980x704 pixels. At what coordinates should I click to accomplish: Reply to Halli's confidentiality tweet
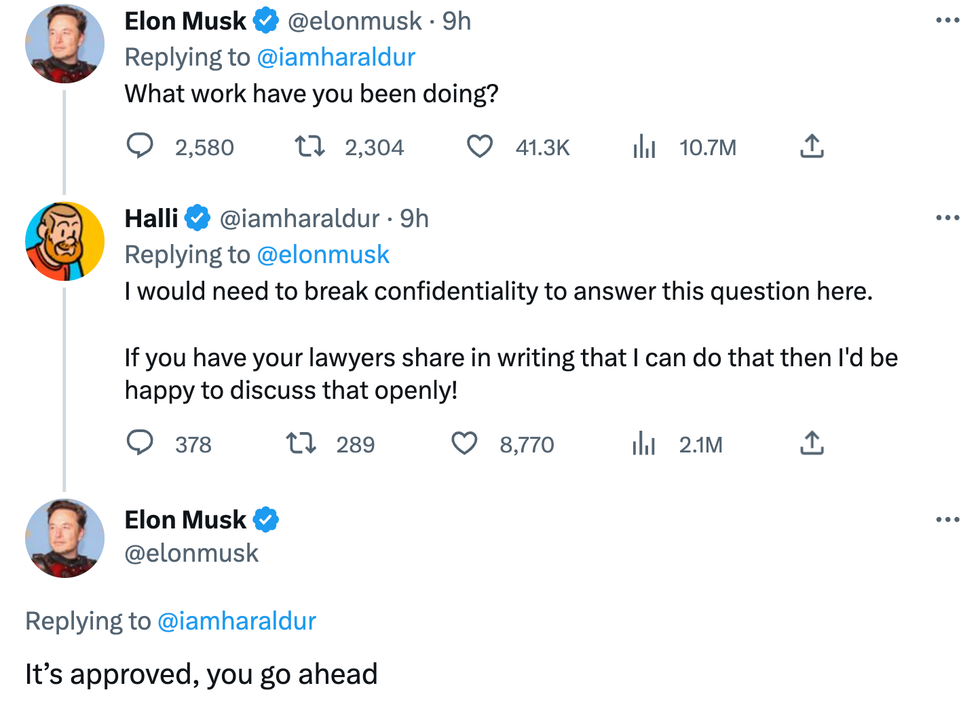point(140,443)
